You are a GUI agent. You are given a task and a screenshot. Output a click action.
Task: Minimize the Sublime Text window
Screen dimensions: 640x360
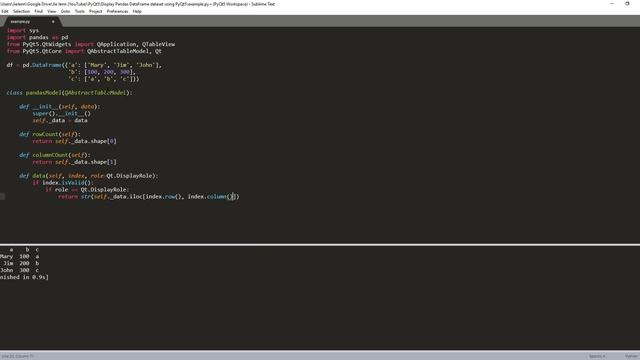611,4
